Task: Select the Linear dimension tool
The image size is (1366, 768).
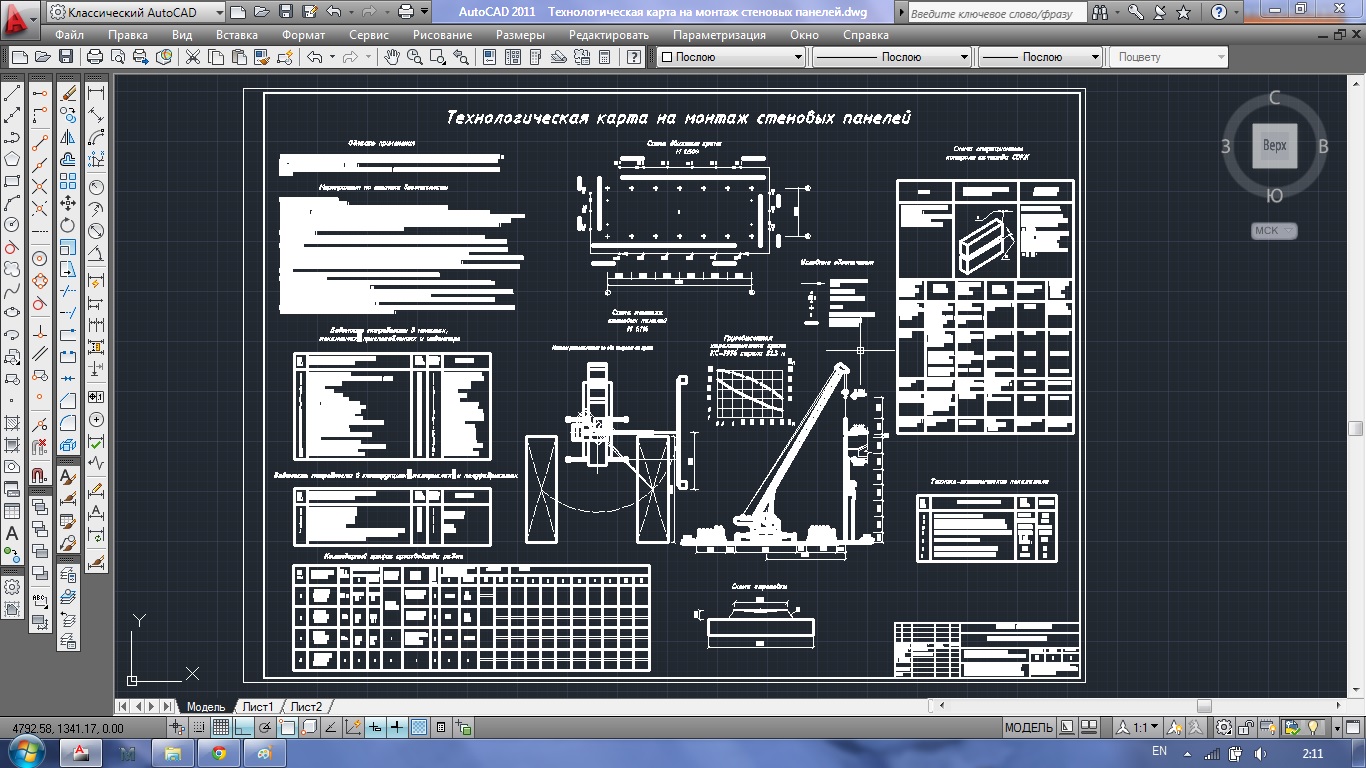Action: point(96,93)
